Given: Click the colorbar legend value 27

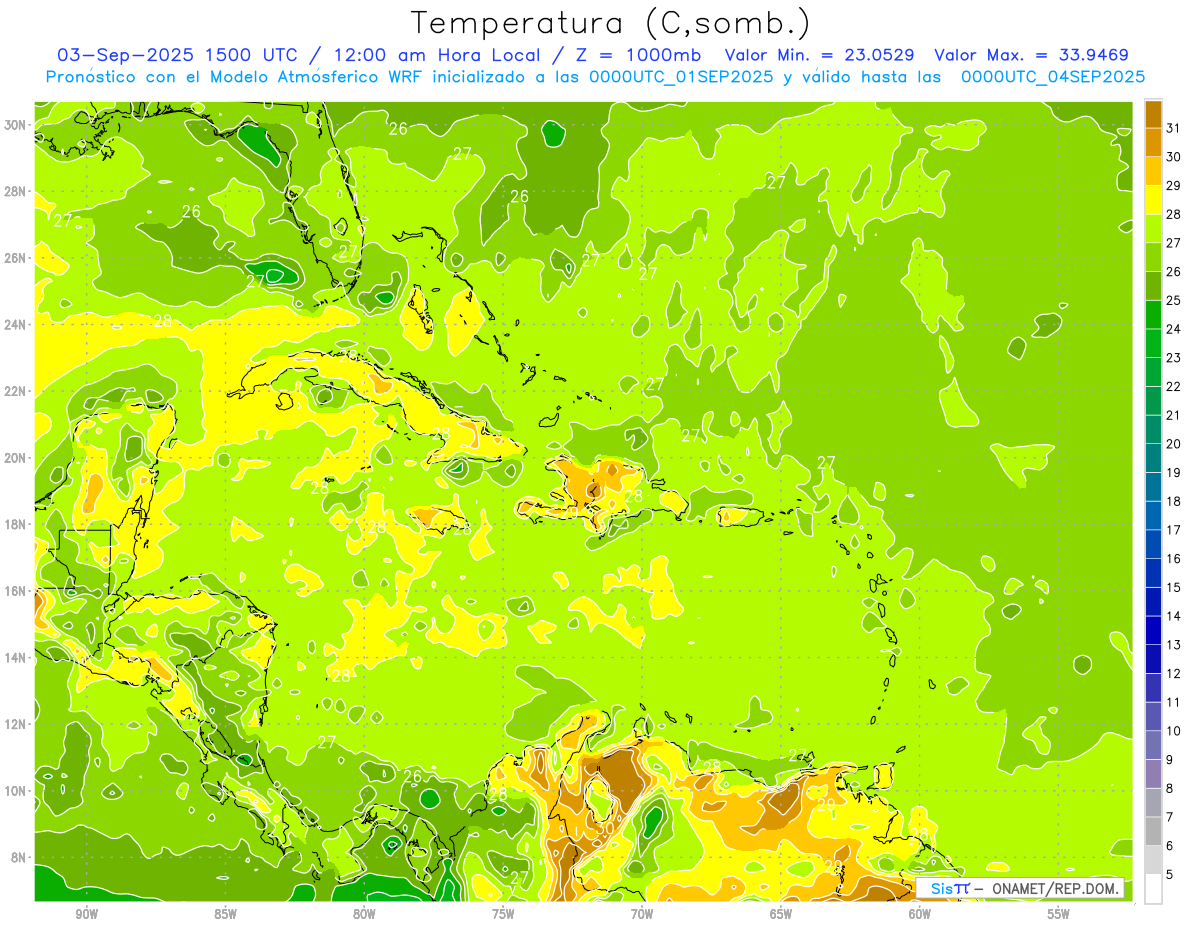Looking at the screenshot, I should click(x=1173, y=243).
